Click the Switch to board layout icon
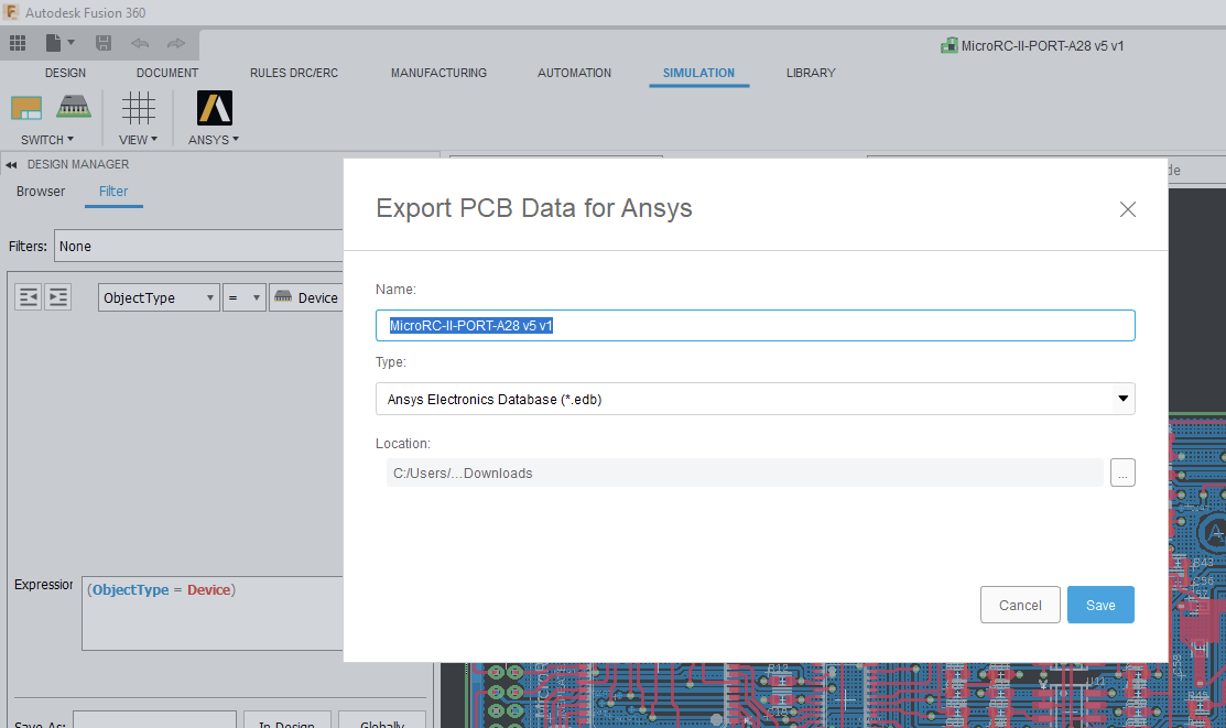 click(x=27, y=107)
